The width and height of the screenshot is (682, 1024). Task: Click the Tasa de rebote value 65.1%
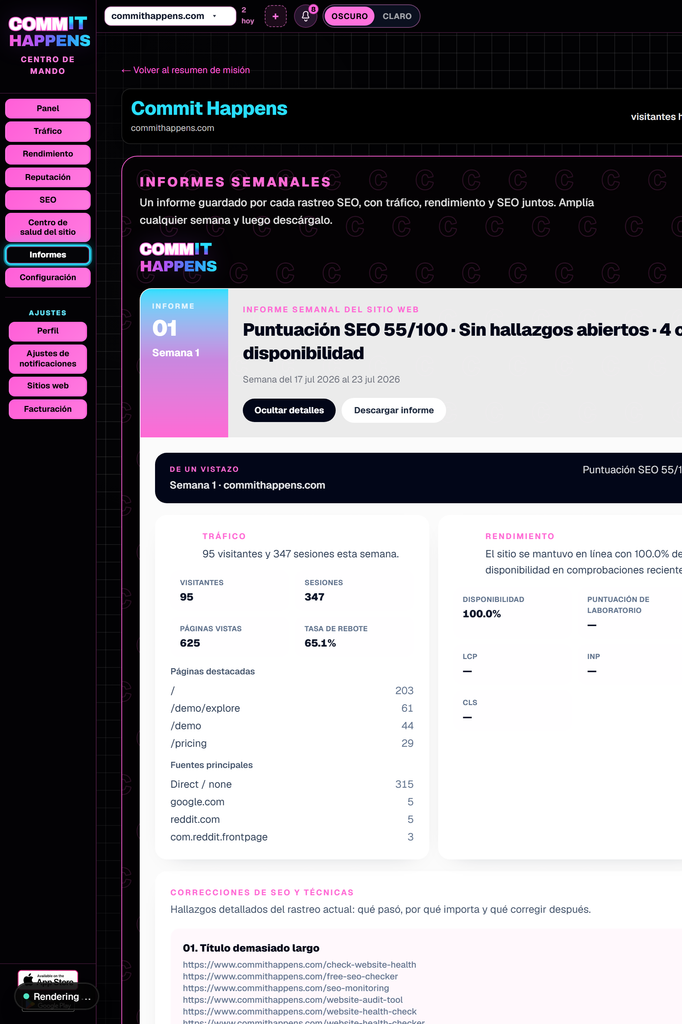(x=320, y=643)
